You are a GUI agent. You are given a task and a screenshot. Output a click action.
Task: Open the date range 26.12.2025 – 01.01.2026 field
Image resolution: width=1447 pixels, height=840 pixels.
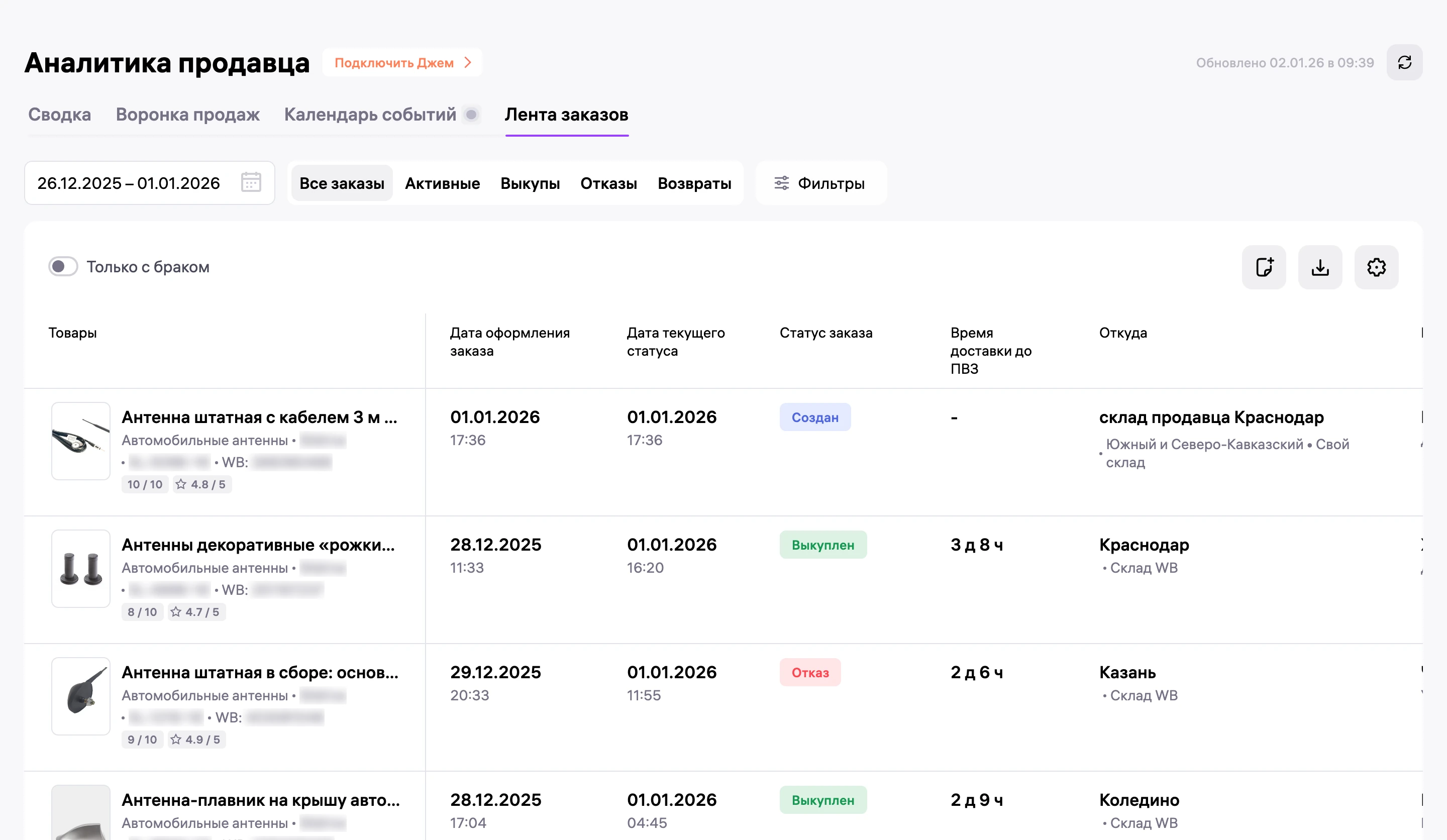[x=150, y=183]
